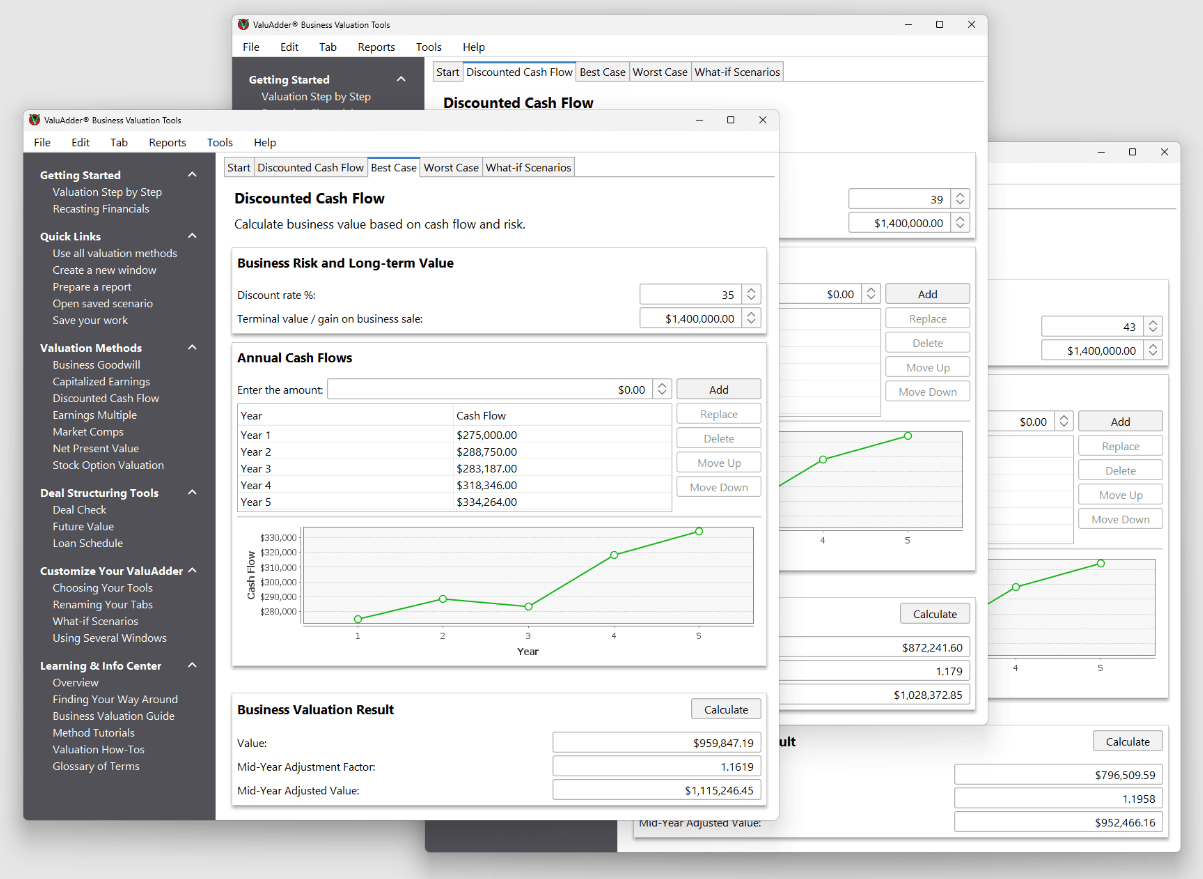Click the stepper on the cash flow amount field
The width and height of the screenshot is (1203, 879).
(x=662, y=390)
